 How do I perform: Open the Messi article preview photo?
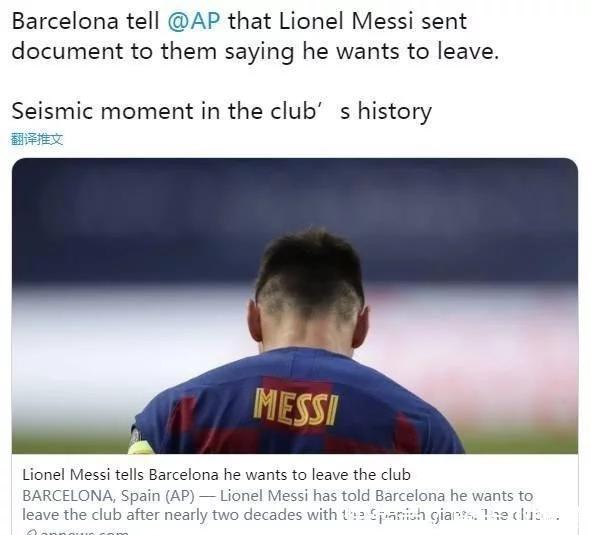click(295, 306)
